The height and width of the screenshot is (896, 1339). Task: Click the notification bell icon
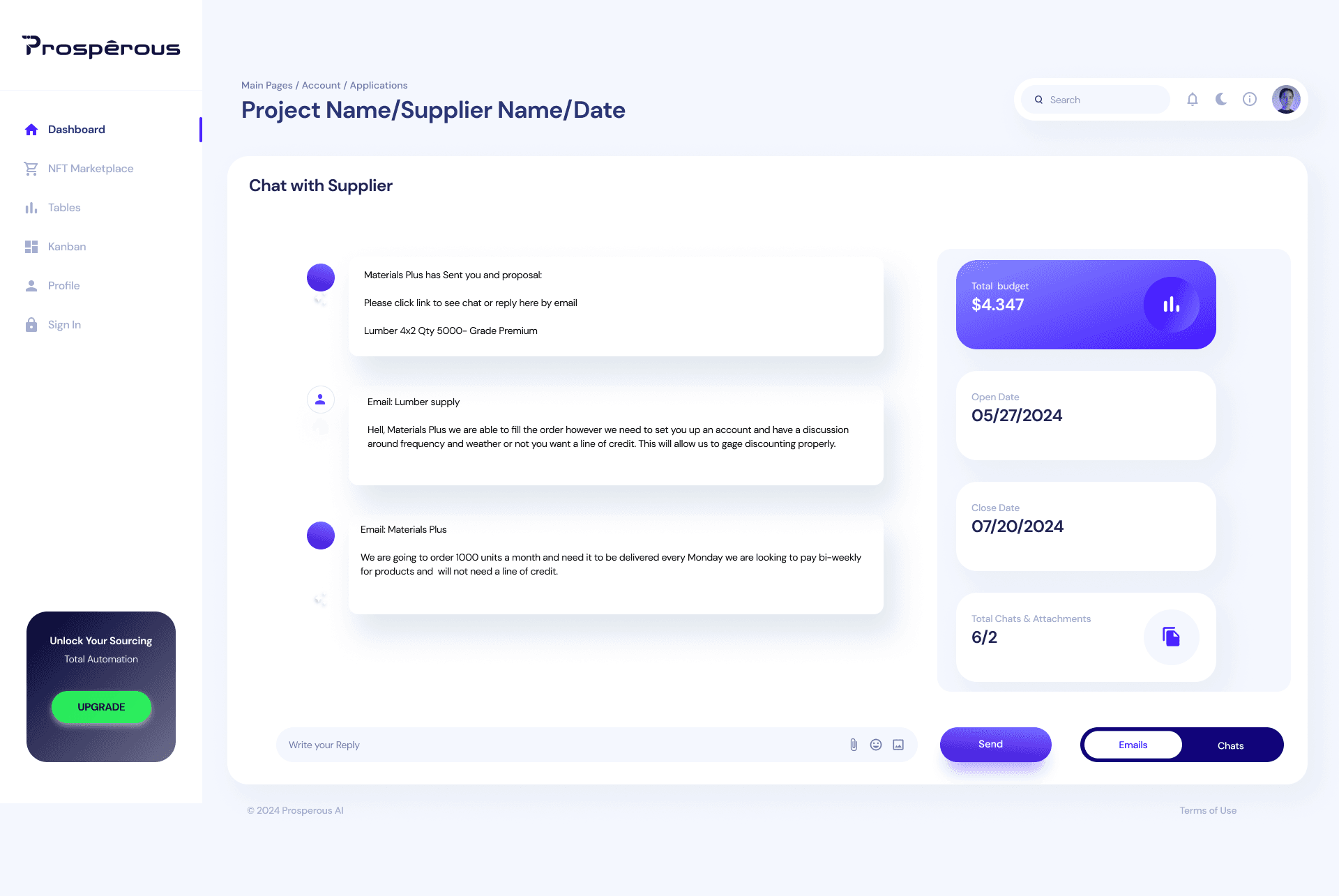[1192, 99]
